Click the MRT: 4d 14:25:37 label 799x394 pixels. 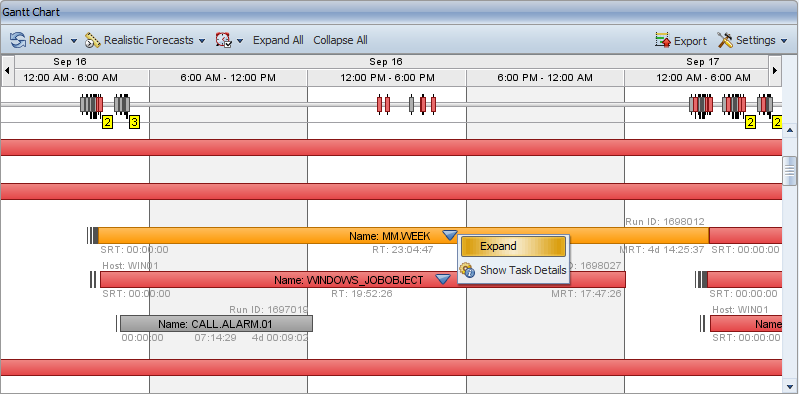point(662,250)
